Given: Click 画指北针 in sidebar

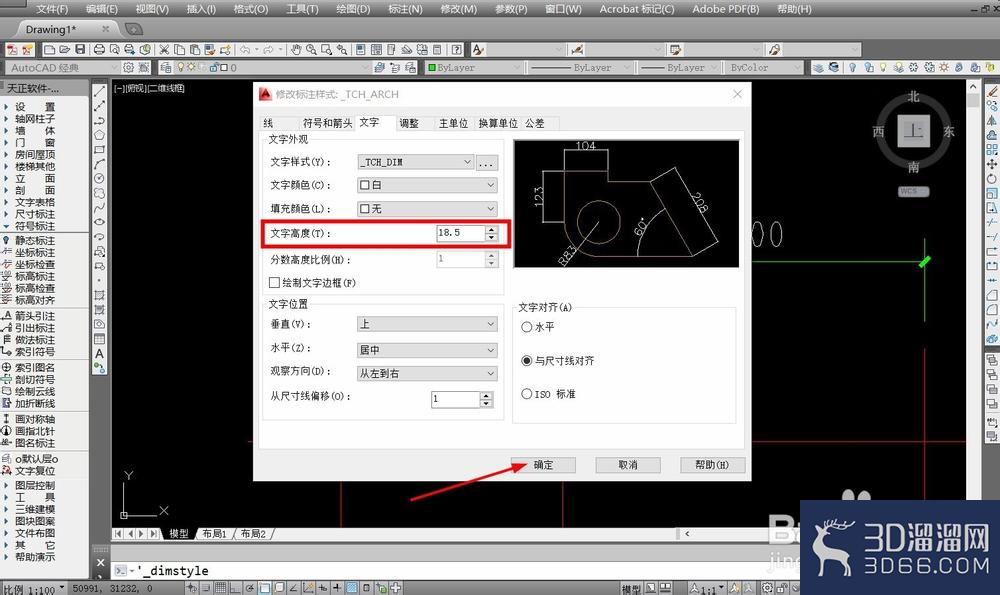Looking at the screenshot, I should tap(35, 431).
